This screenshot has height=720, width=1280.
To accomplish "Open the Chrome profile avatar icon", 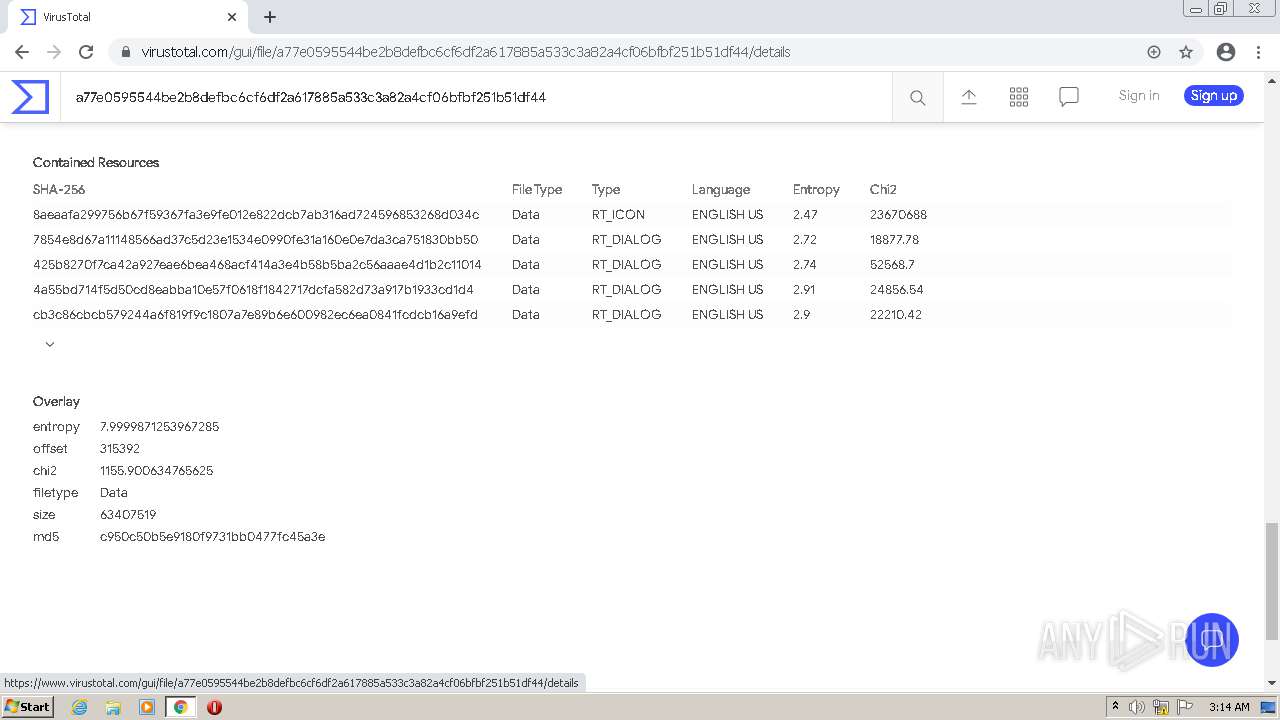I will (1226, 52).
